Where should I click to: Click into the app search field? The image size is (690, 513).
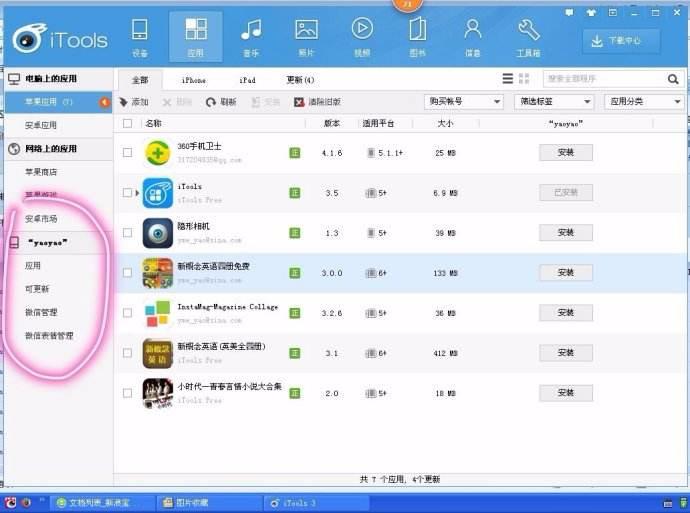605,79
